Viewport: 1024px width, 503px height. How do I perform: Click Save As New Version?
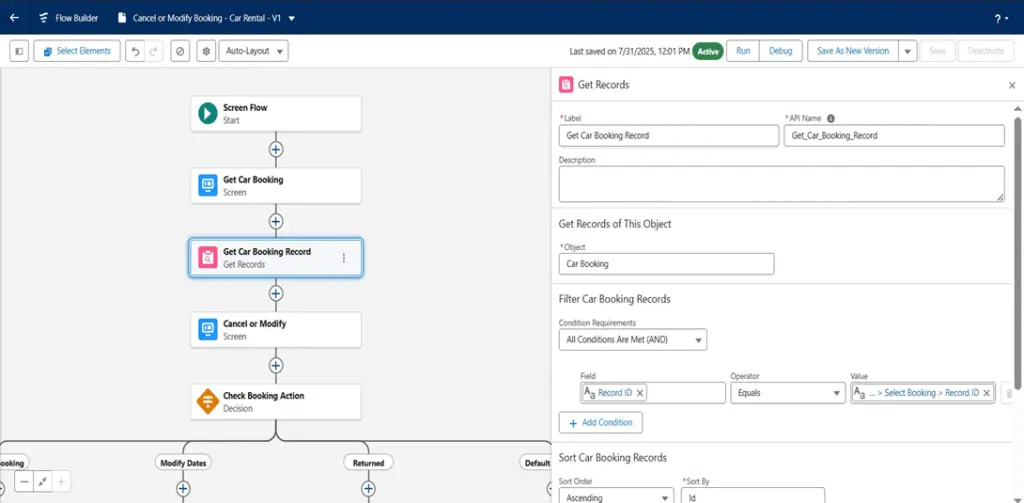[853, 51]
